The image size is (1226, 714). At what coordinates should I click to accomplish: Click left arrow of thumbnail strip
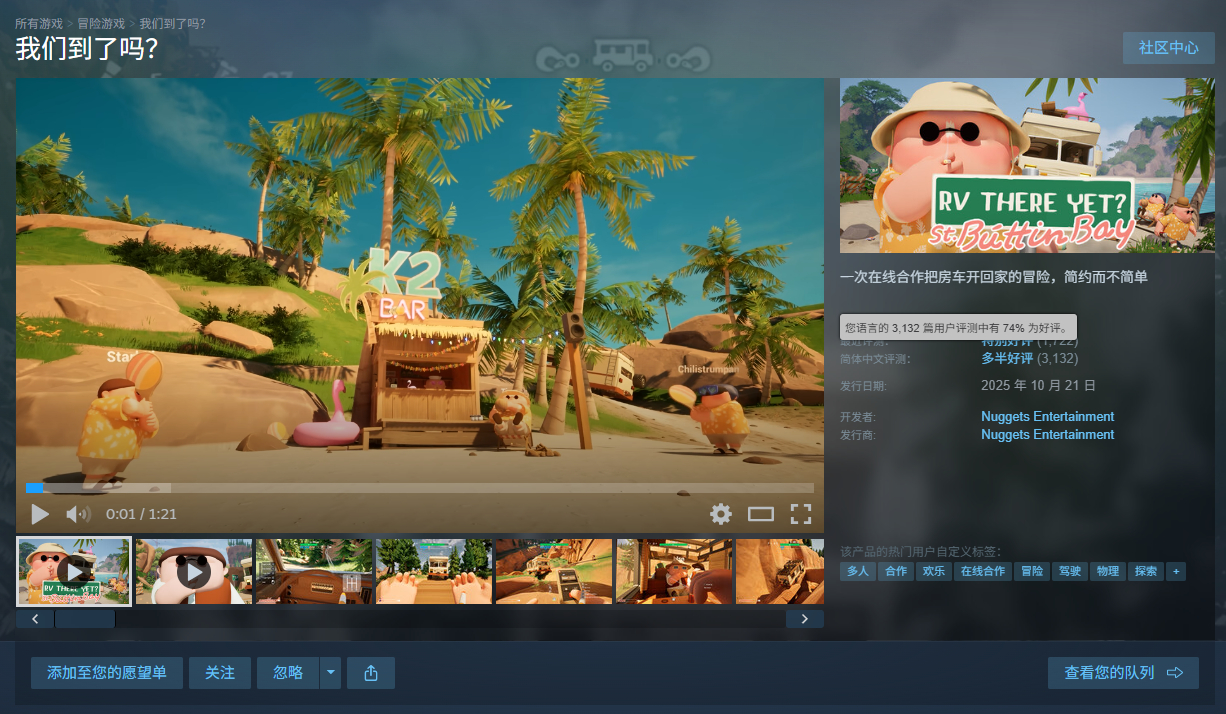(x=35, y=619)
